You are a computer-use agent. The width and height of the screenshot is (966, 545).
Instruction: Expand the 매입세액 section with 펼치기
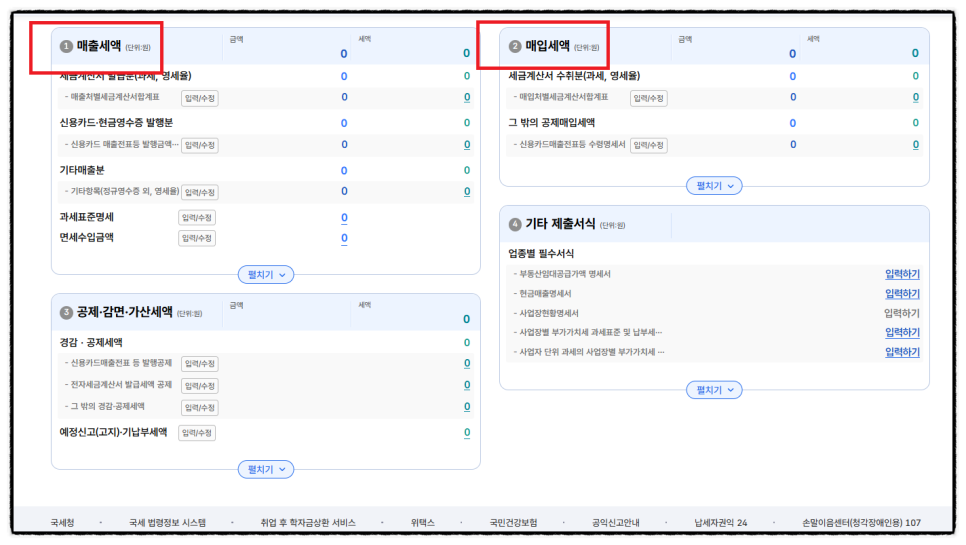tap(714, 185)
